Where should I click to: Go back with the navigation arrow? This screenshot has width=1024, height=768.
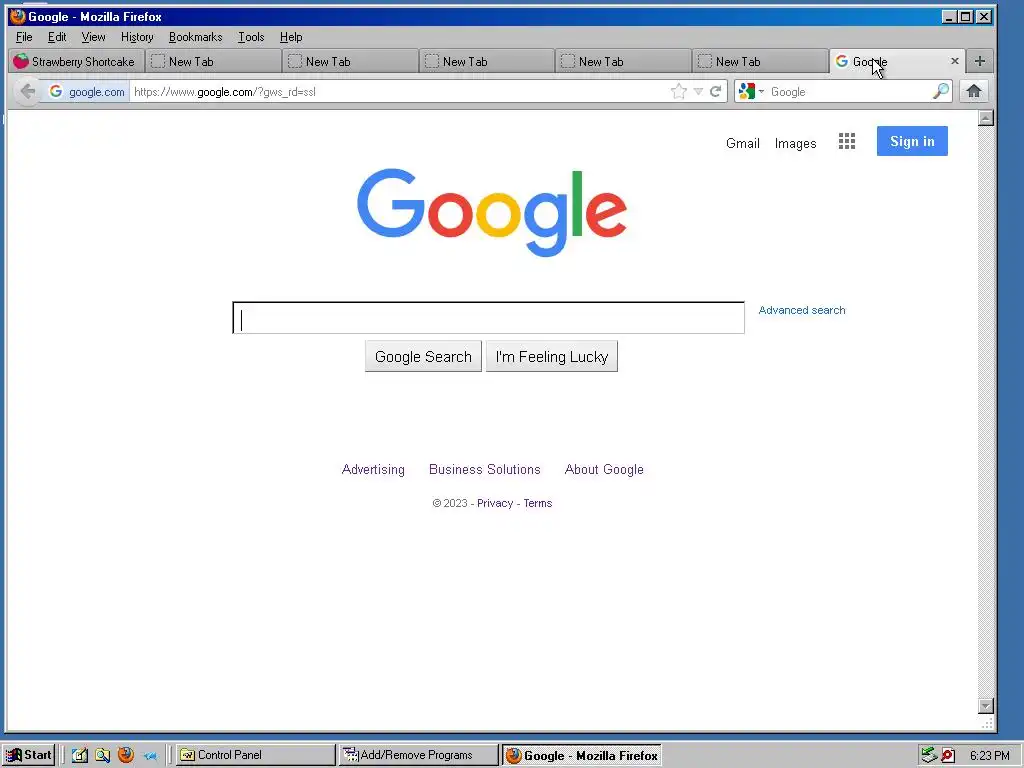[27, 91]
